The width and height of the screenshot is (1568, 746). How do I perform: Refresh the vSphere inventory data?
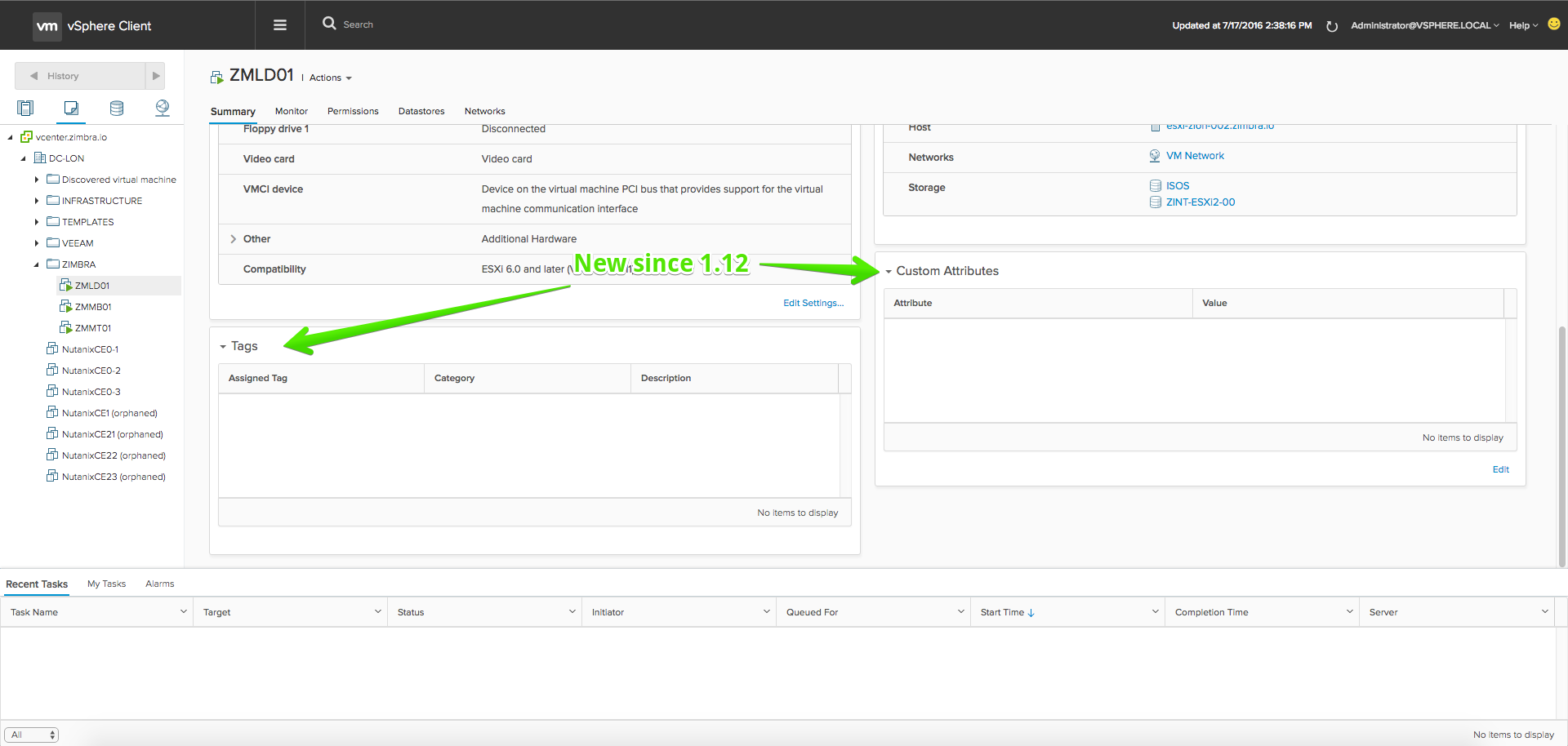coord(1332,26)
